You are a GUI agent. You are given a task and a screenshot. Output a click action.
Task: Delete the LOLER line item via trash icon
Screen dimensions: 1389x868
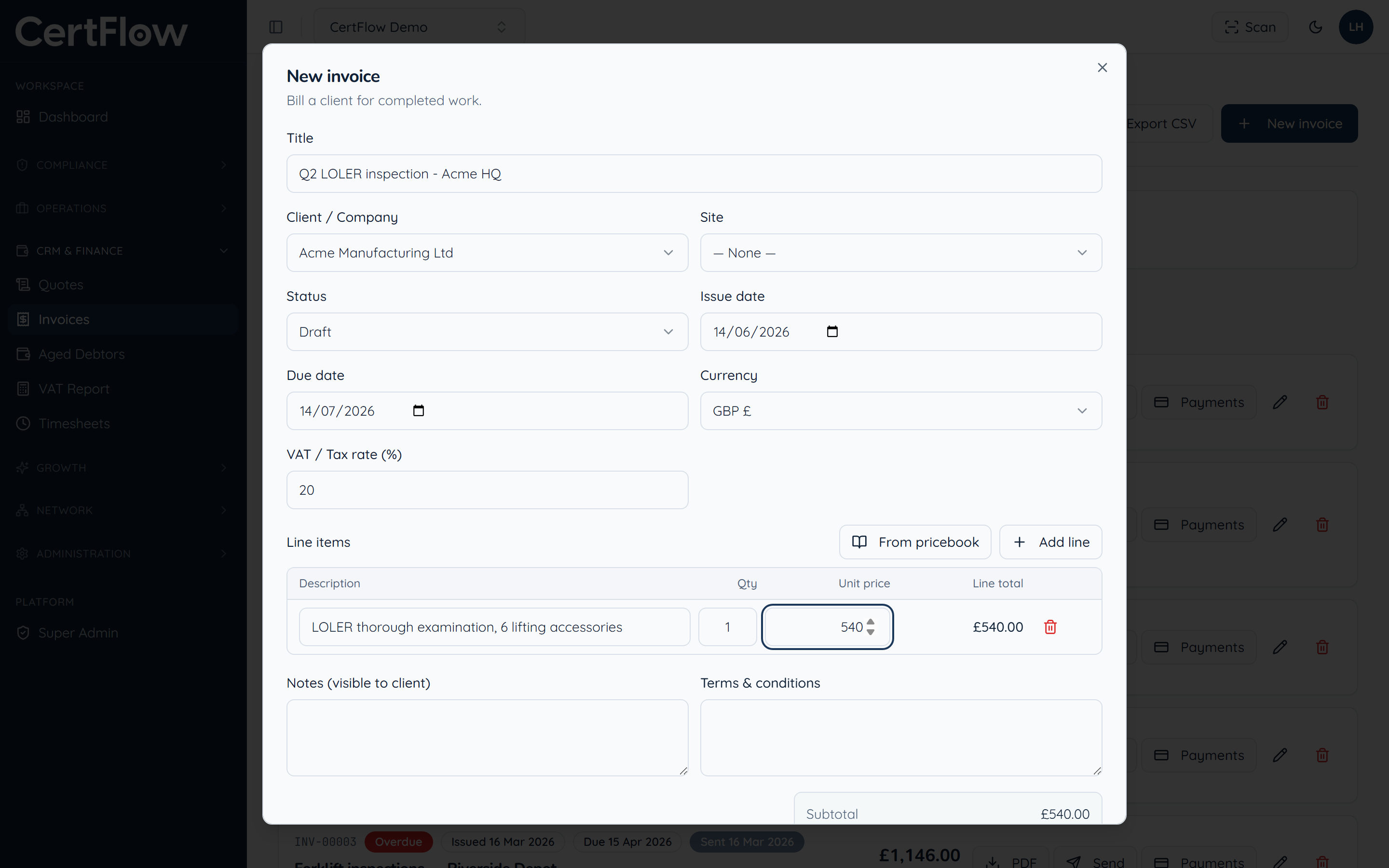1050,627
